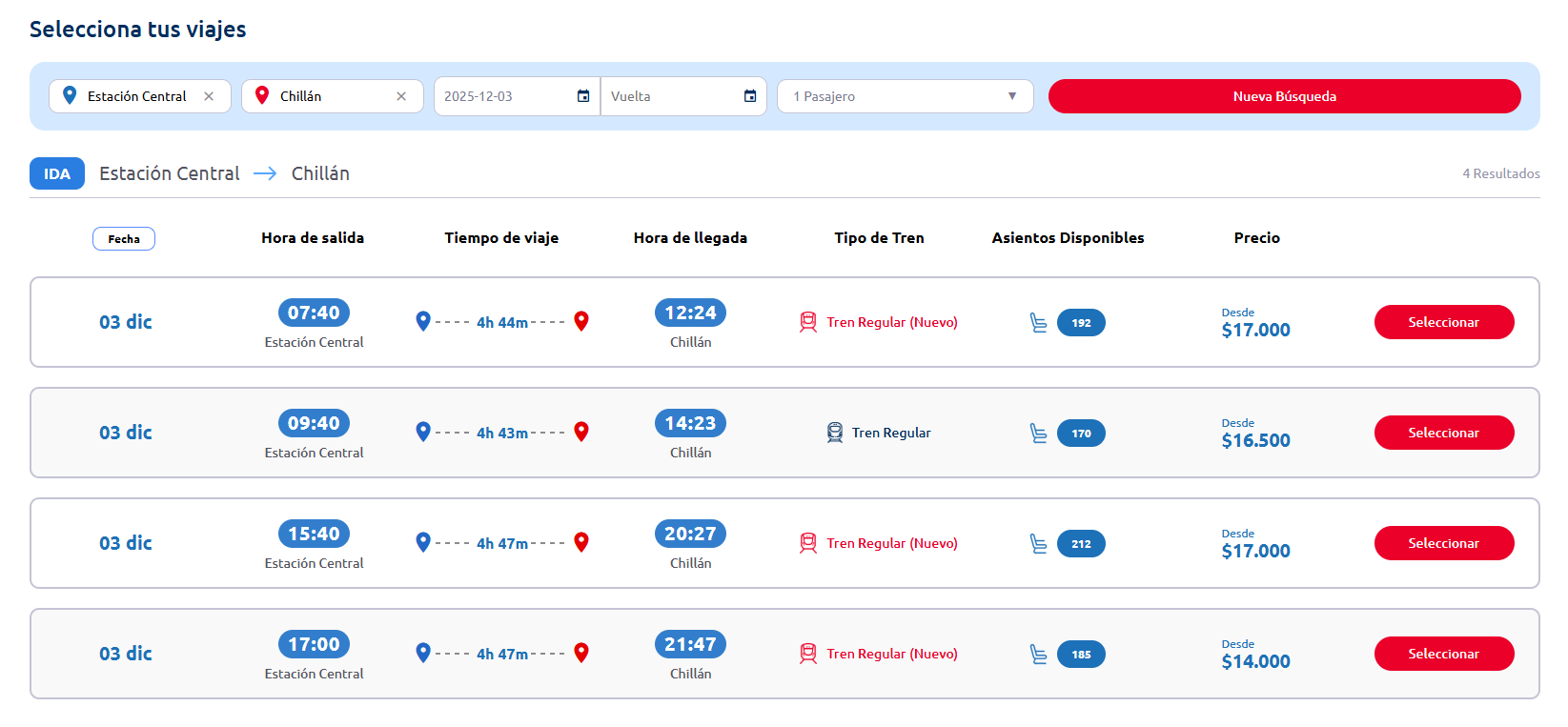The image size is (1568, 727).
Task: Click the gray train icon for Tren Regular
Action: pyautogui.click(x=835, y=433)
